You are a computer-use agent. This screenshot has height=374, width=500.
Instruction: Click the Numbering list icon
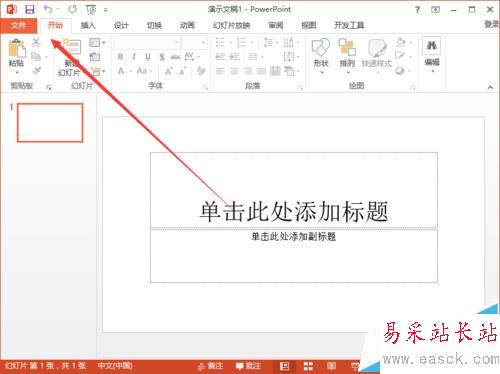(241, 42)
